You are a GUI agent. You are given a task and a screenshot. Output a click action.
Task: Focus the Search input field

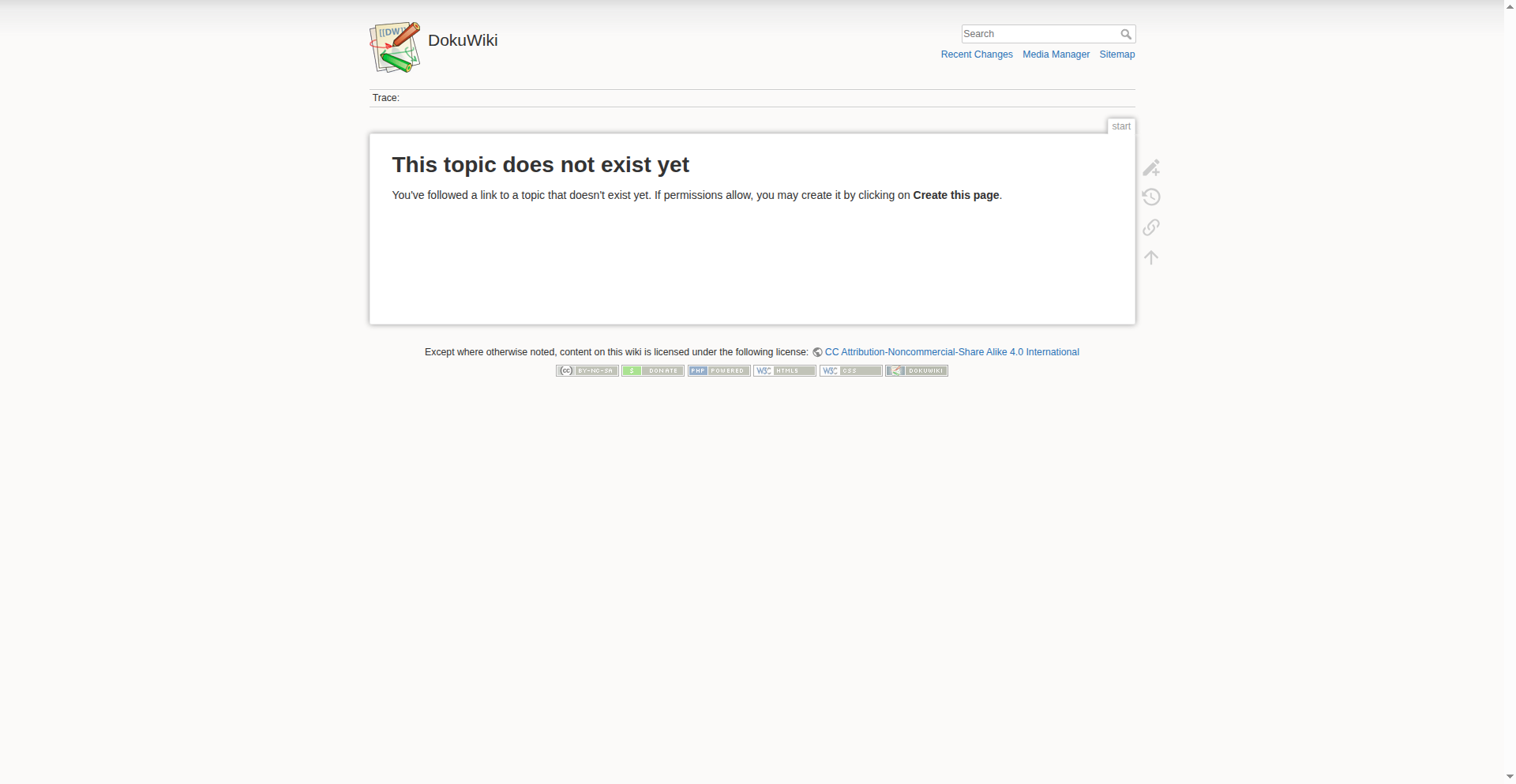coord(1040,34)
